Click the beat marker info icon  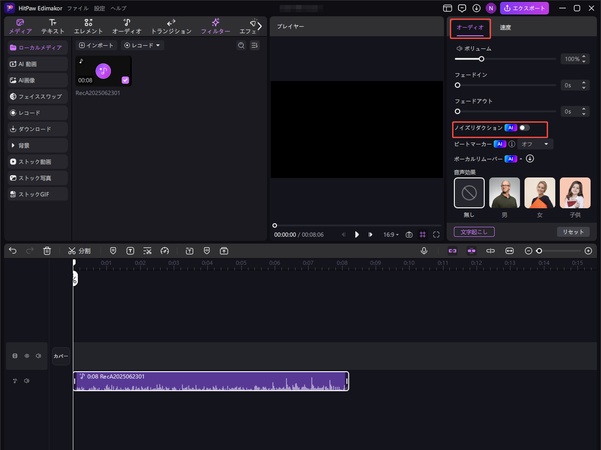click(512, 144)
